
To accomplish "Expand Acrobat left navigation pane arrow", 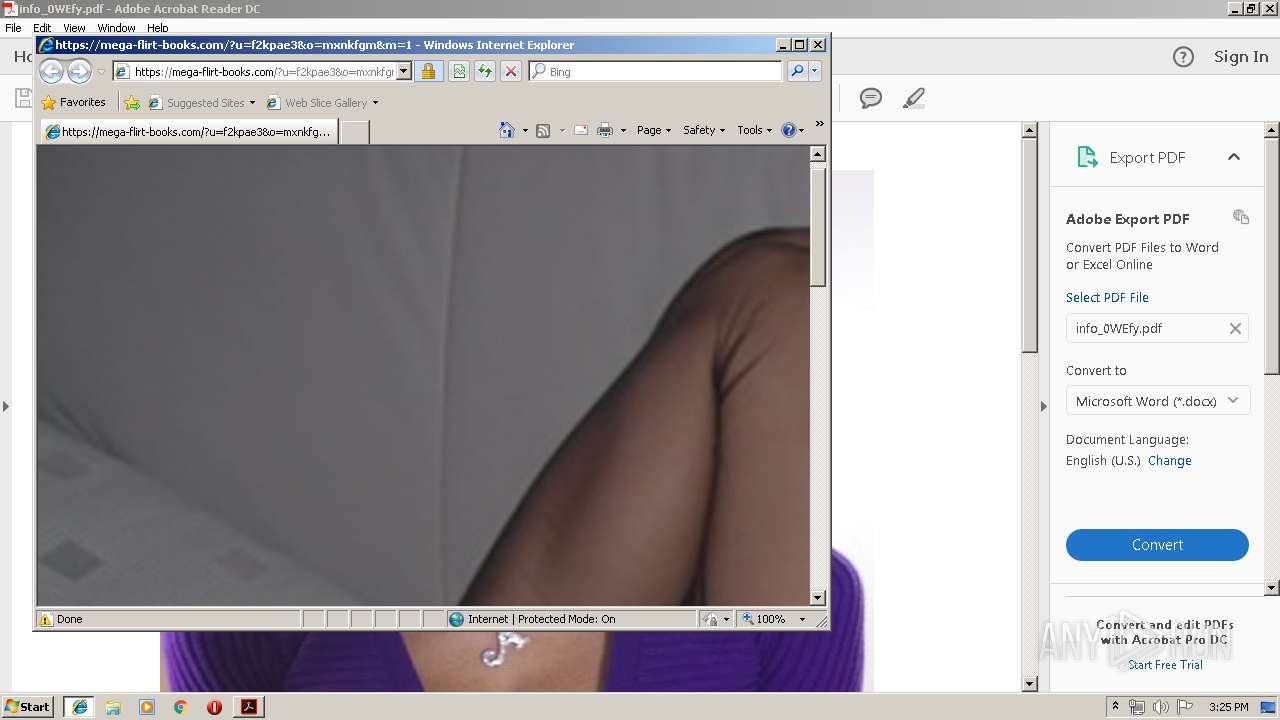I will pyautogui.click(x=6, y=406).
